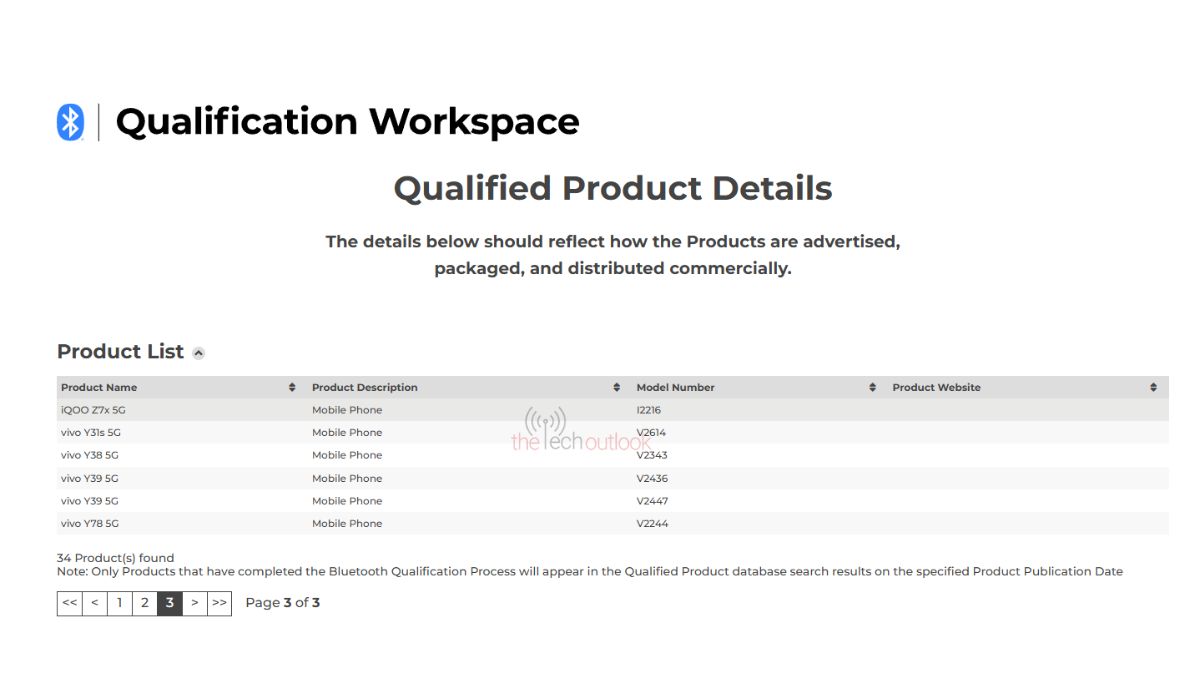Click model number V2343
Image resolution: width=1200 pixels, height=675 pixels.
tap(652, 455)
